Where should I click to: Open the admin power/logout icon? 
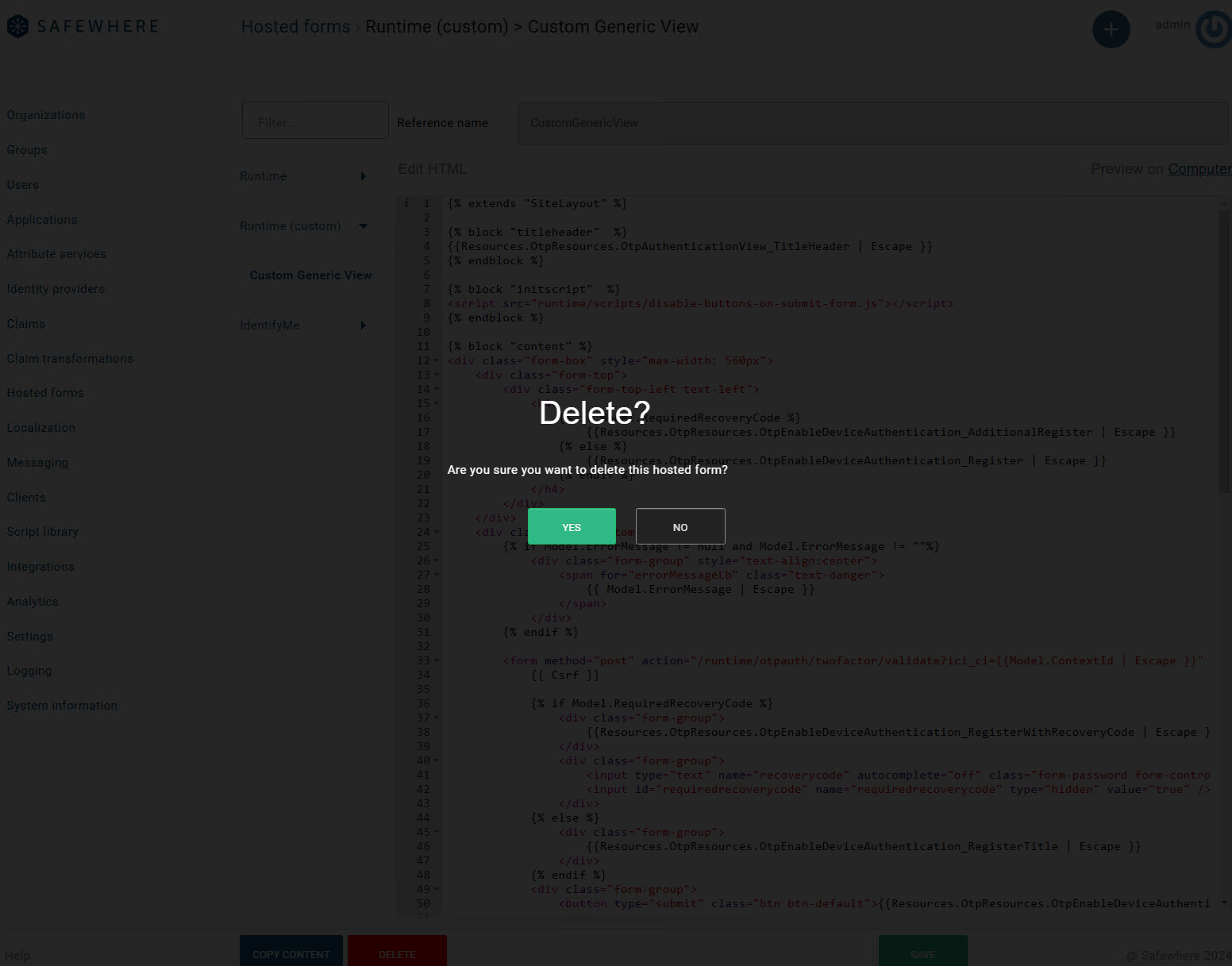click(x=1214, y=29)
